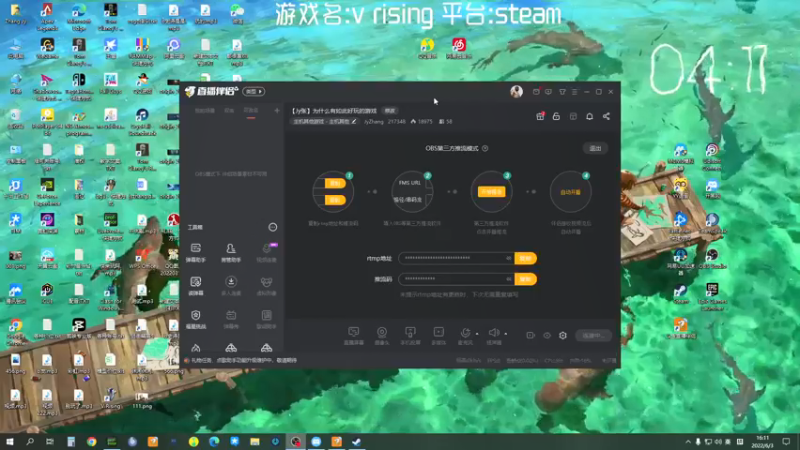The width and height of the screenshot is (800, 450).
Task: Click the record video icon near settings
Action: pos(531,335)
